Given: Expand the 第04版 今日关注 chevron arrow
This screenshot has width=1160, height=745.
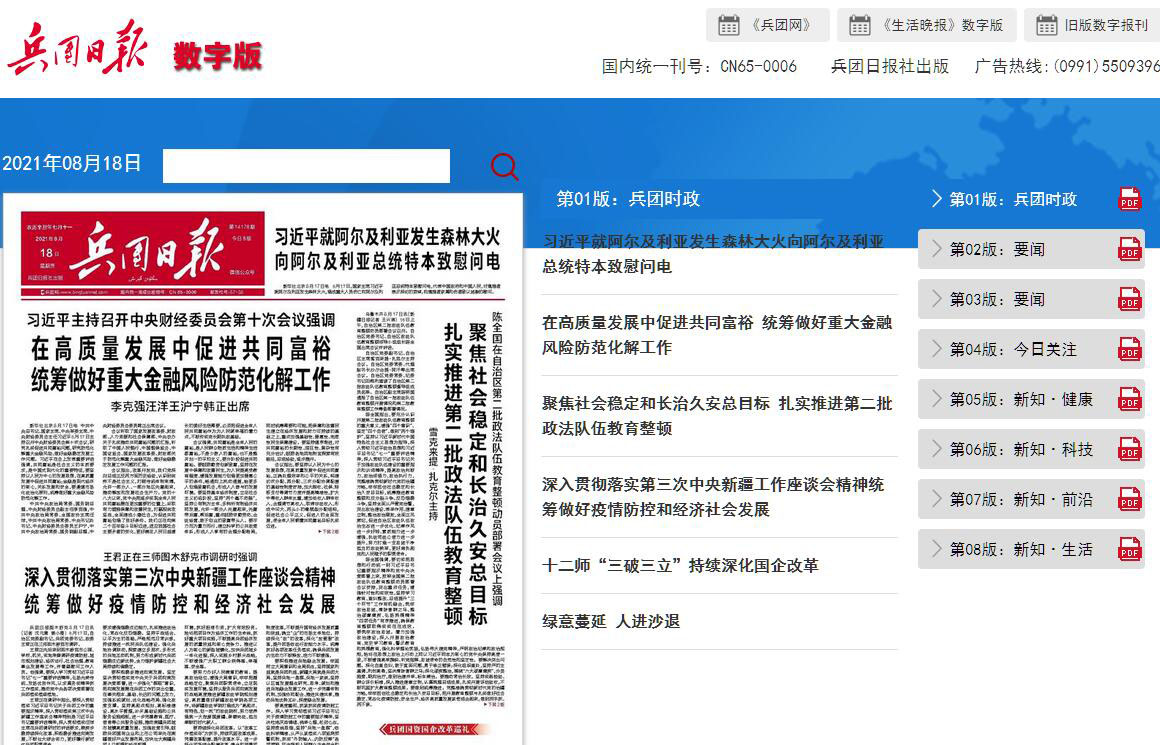Looking at the screenshot, I should point(936,349).
